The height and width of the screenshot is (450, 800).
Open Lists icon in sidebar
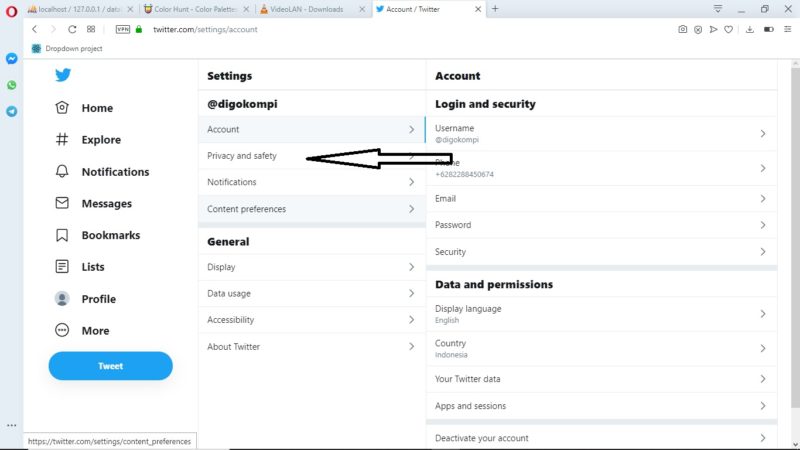(x=62, y=266)
